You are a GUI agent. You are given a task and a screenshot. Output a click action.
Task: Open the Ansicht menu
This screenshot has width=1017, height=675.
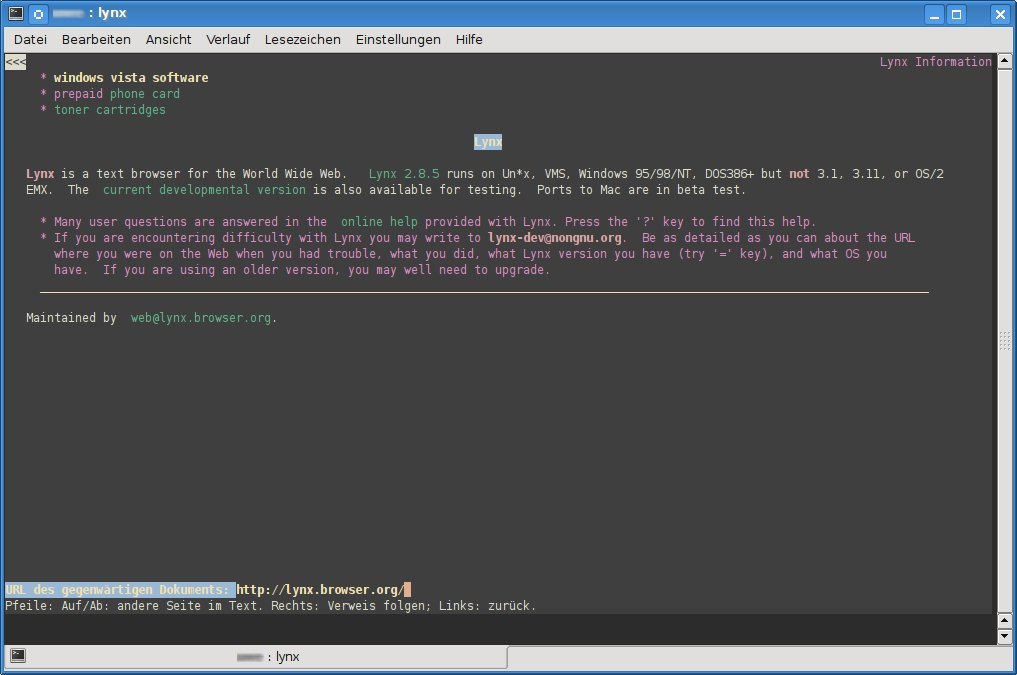pyautogui.click(x=168, y=40)
